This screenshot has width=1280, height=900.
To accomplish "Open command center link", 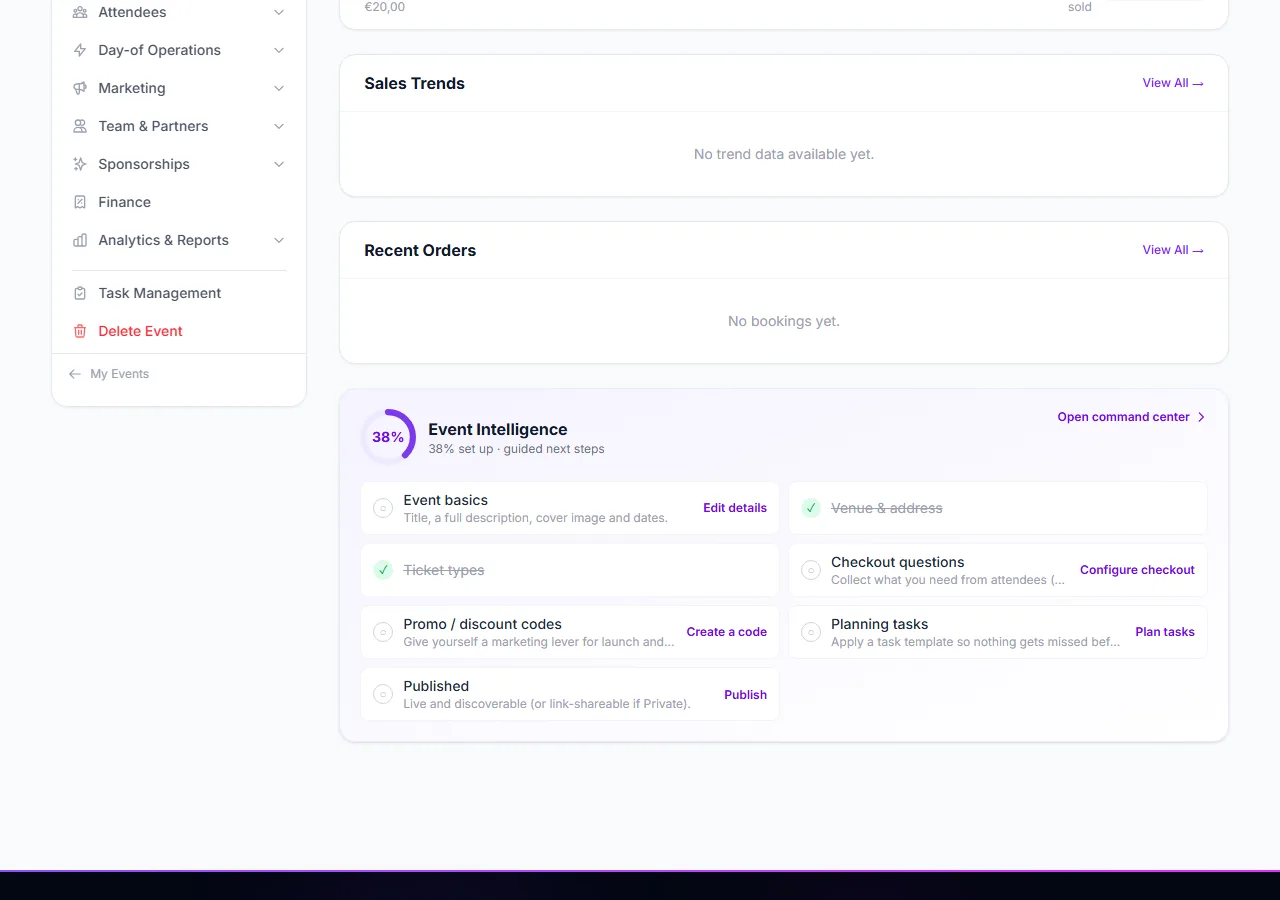I will [x=1132, y=417].
